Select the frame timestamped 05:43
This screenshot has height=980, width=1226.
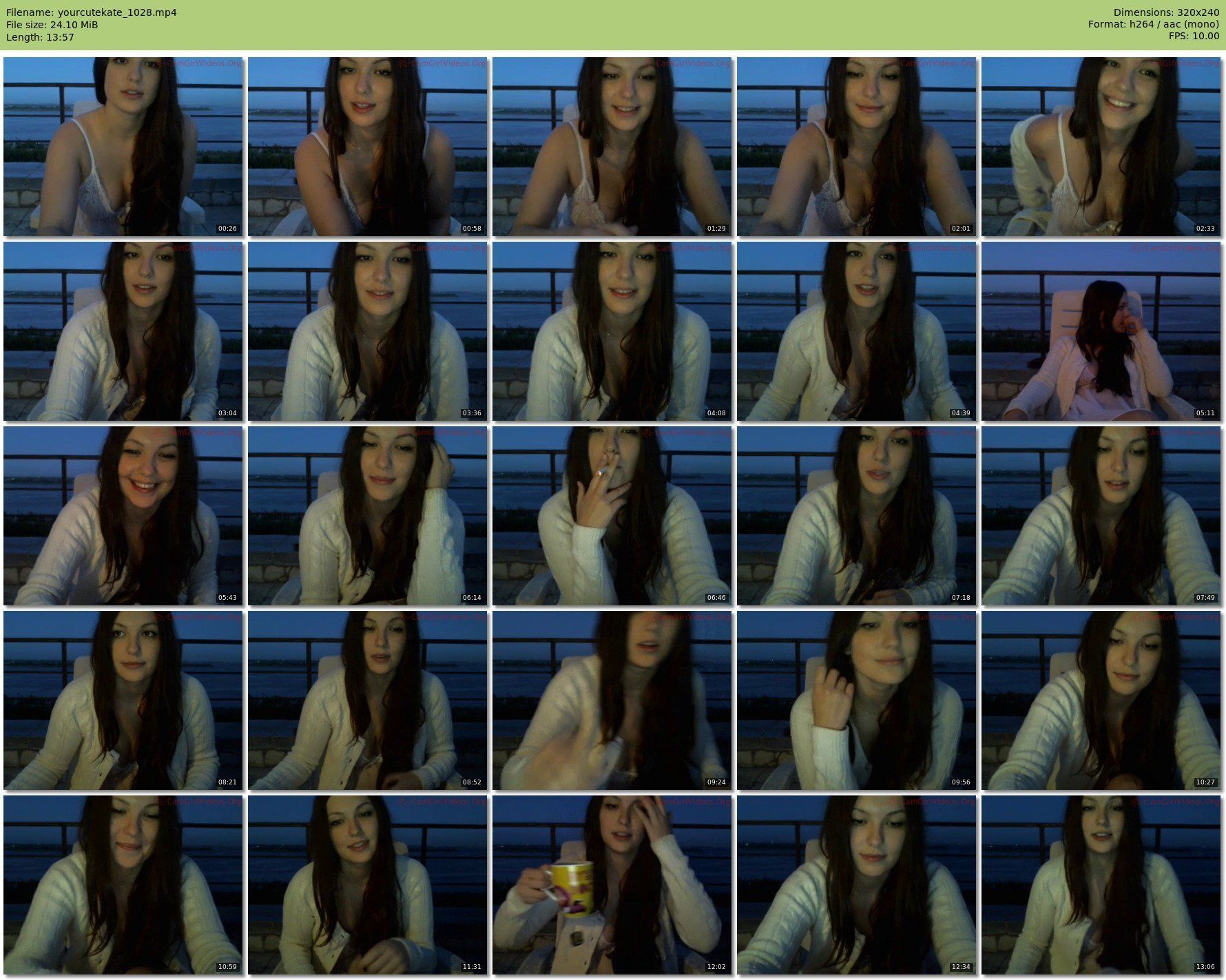pyautogui.click(x=123, y=516)
